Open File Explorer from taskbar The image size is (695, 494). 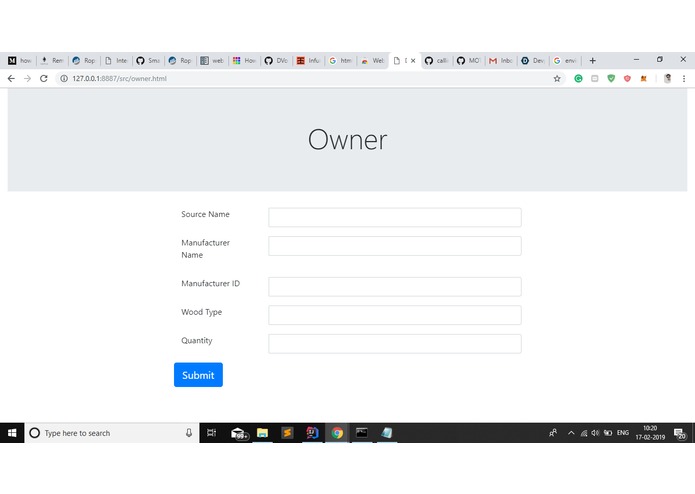pyautogui.click(x=262, y=433)
